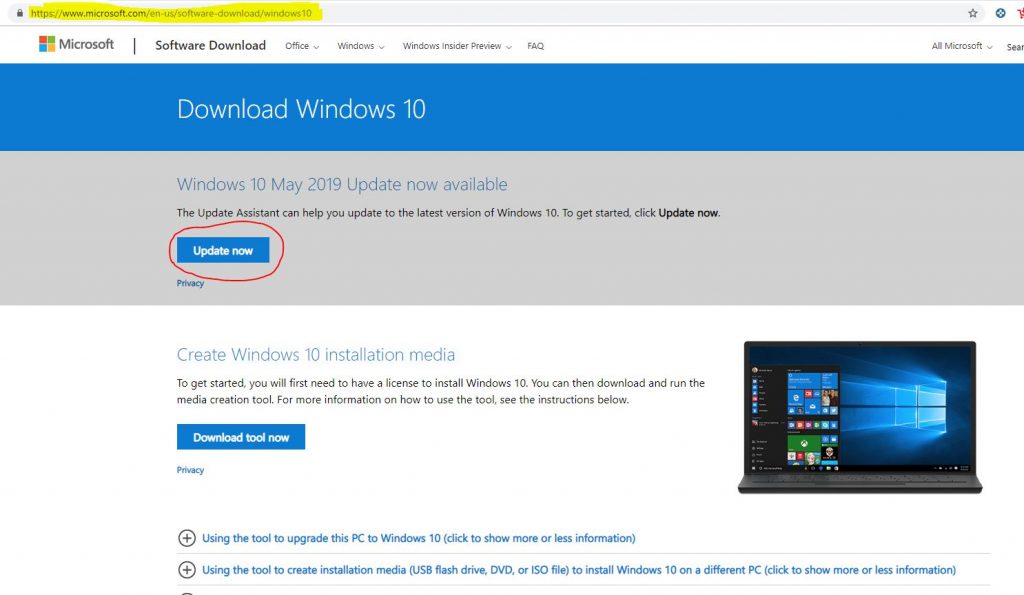
Task: Click the plus icon beside create installation media
Action: [x=186, y=570]
